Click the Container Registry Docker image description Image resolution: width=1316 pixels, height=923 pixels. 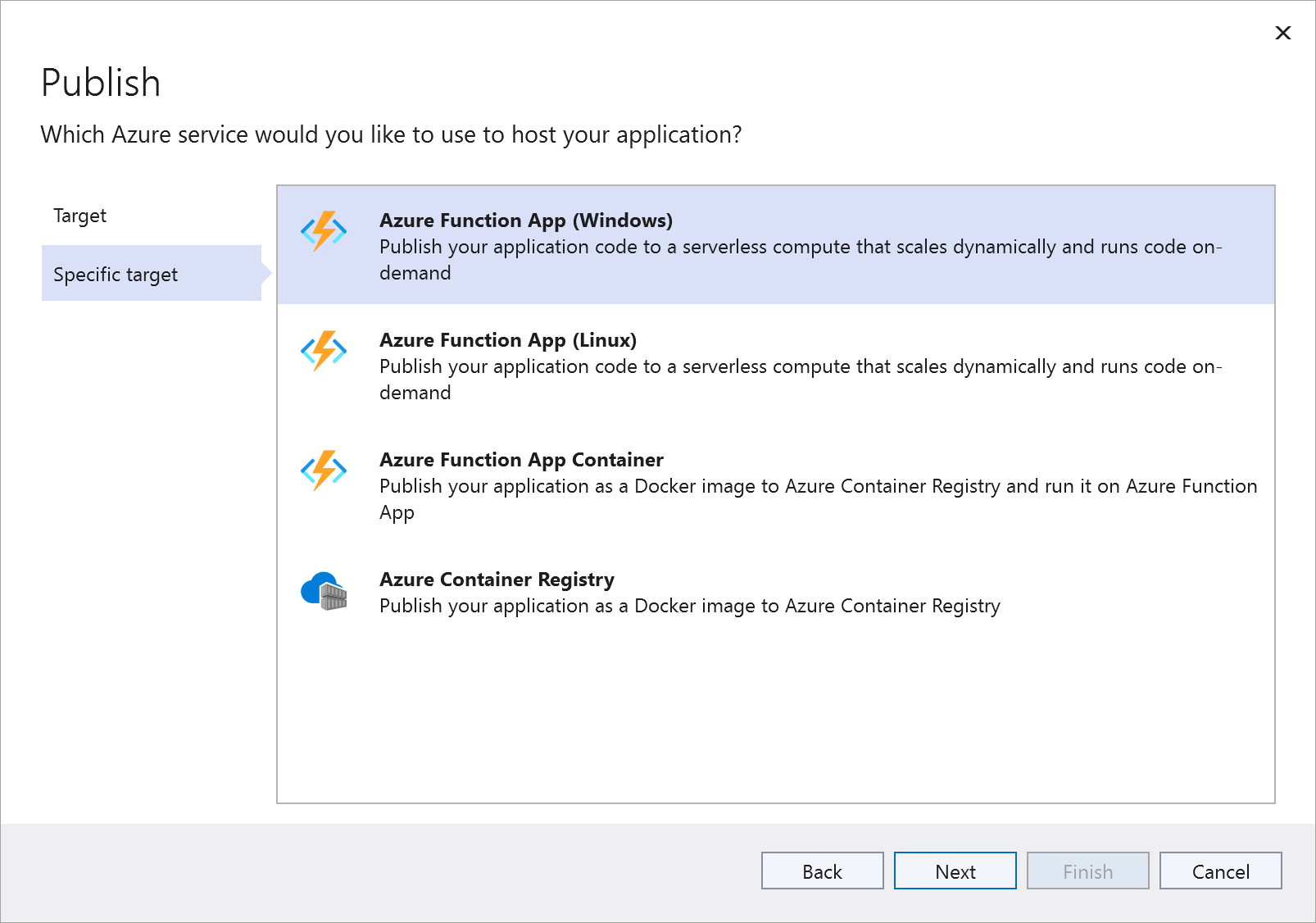point(690,606)
